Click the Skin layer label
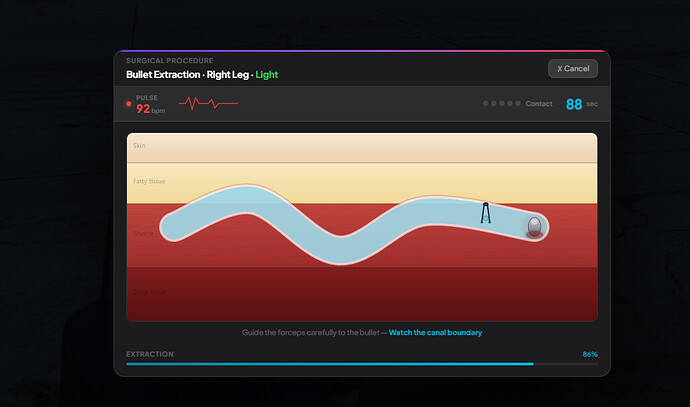Screen dimensions: 690x407 [139, 145]
